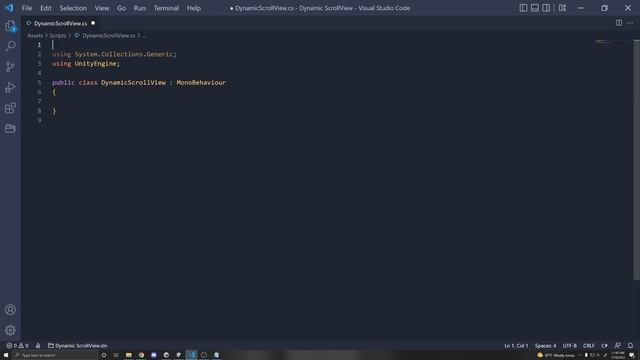The height and width of the screenshot is (360, 640).
Task: Open the Selection menu
Action: coord(73,8)
